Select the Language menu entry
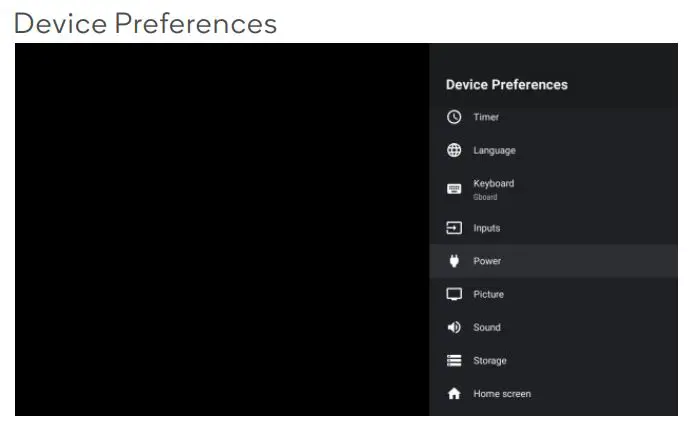The width and height of the screenshot is (694, 436). coord(494,151)
